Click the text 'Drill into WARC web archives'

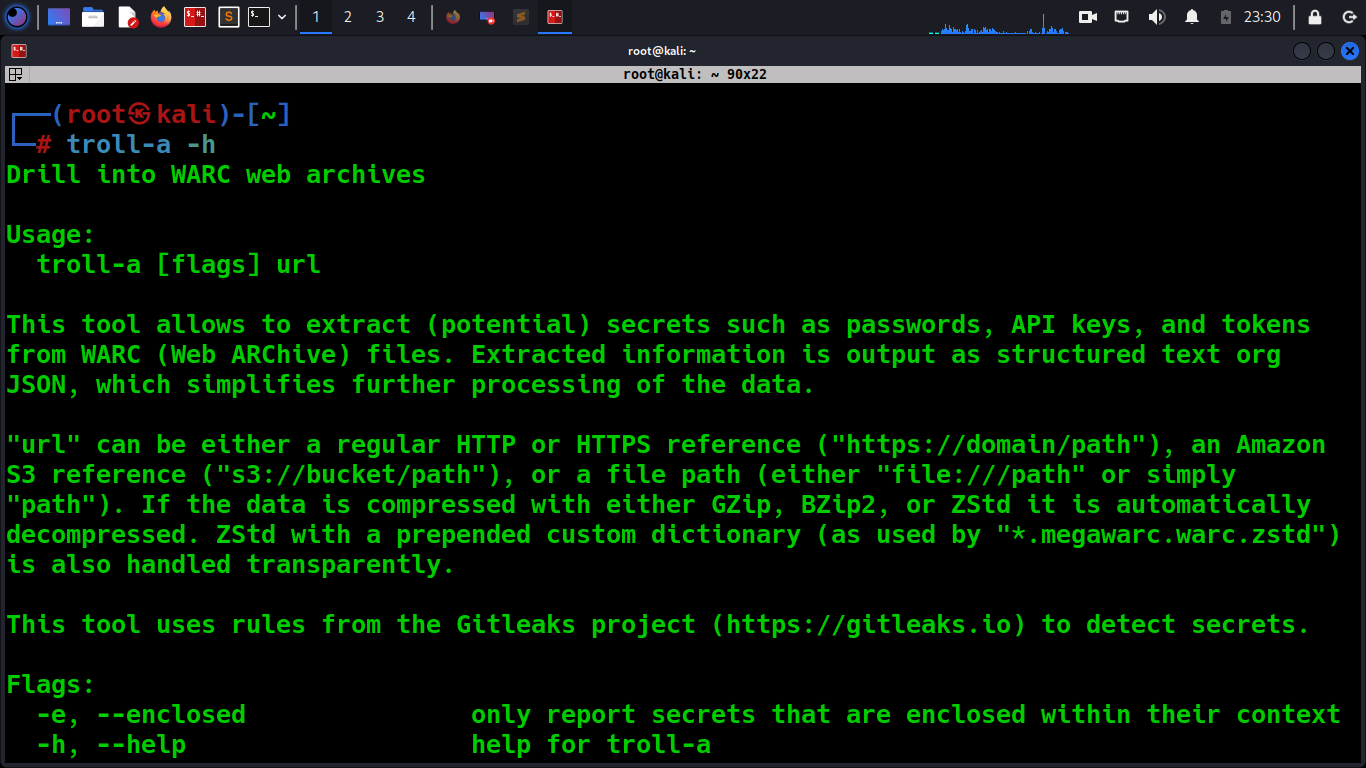[x=216, y=175]
